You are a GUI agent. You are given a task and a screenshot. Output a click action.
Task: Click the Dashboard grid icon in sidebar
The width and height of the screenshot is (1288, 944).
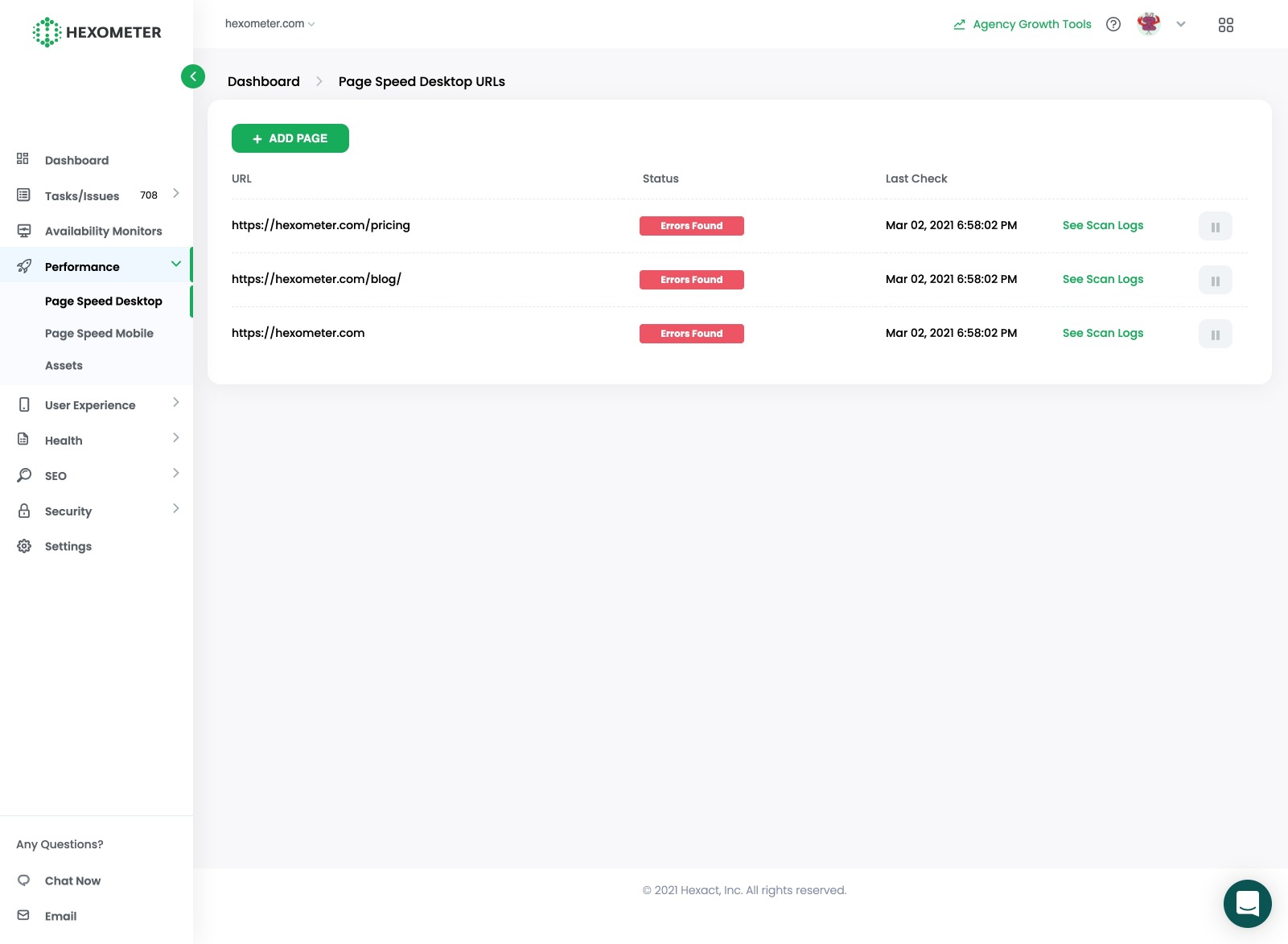click(x=23, y=159)
